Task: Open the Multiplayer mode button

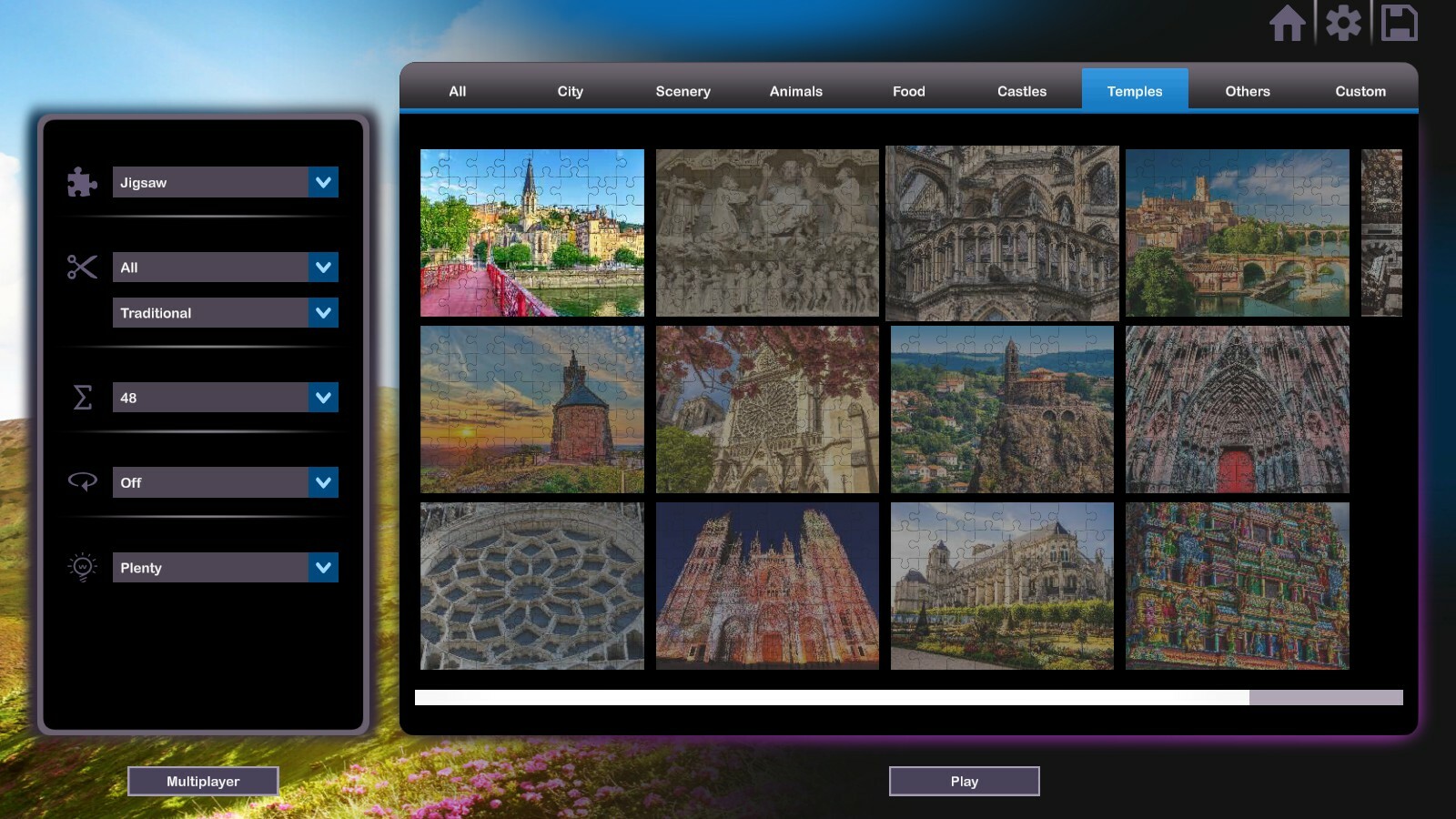Action: pyautogui.click(x=203, y=781)
